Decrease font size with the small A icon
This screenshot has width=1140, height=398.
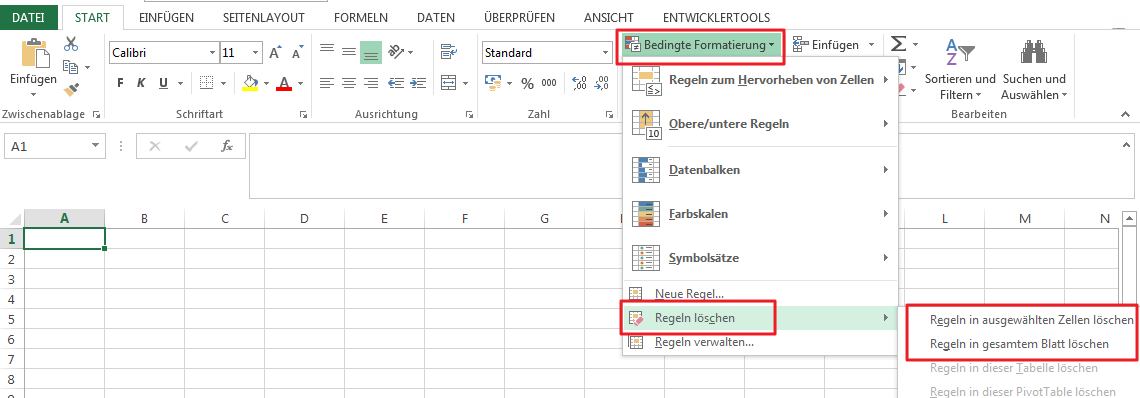[x=297, y=53]
